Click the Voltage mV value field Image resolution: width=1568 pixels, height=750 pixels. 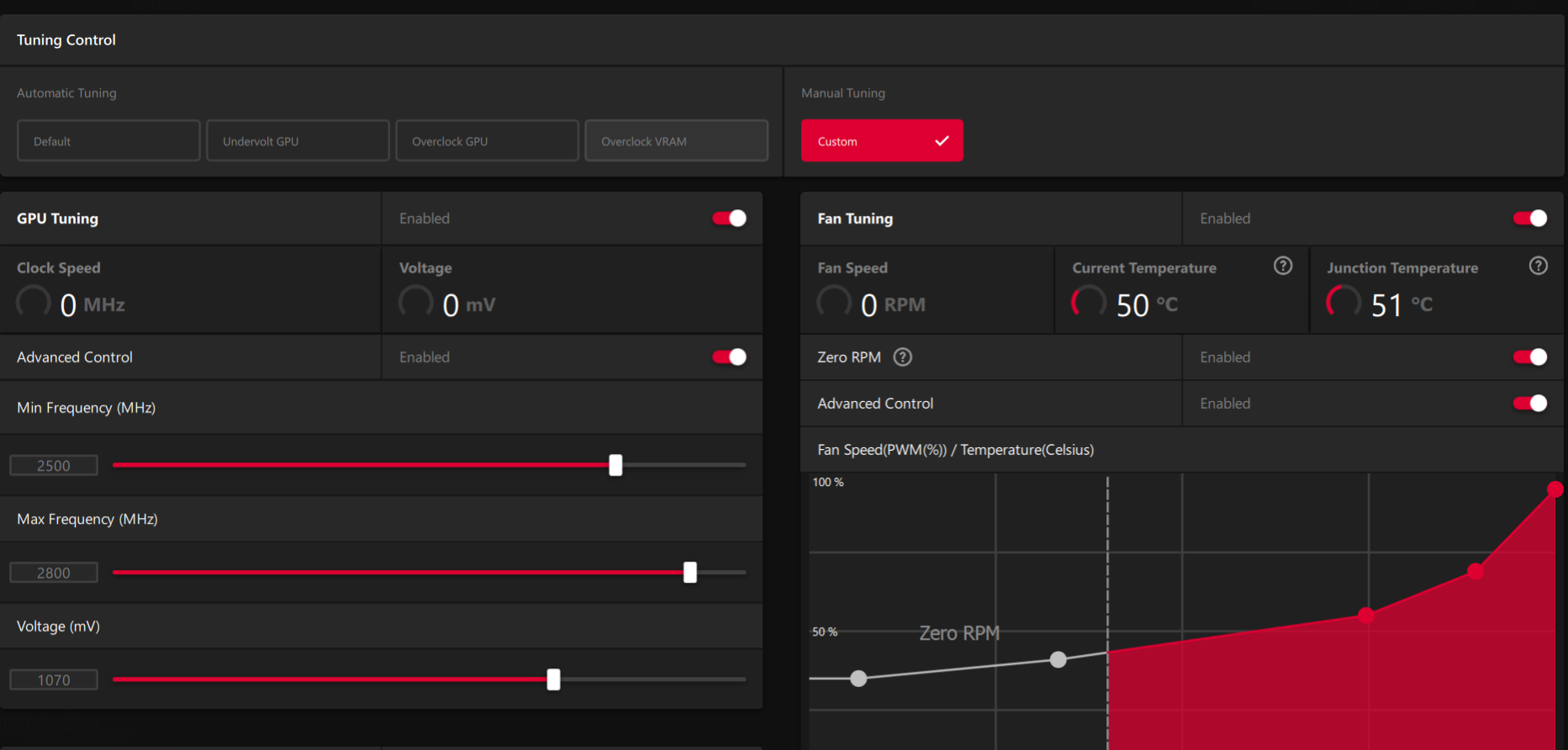[54, 680]
